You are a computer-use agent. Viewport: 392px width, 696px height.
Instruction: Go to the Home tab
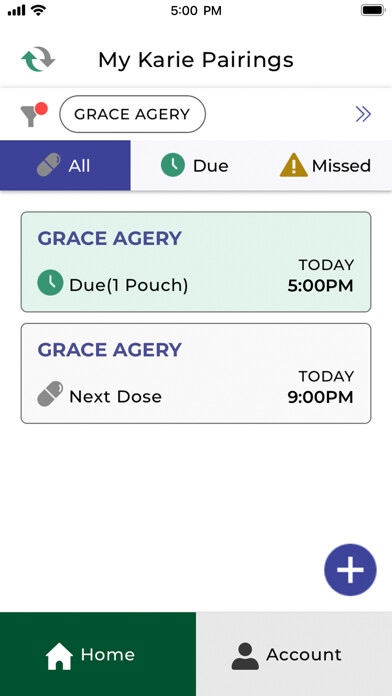pyautogui.click(x=98, y=654)
